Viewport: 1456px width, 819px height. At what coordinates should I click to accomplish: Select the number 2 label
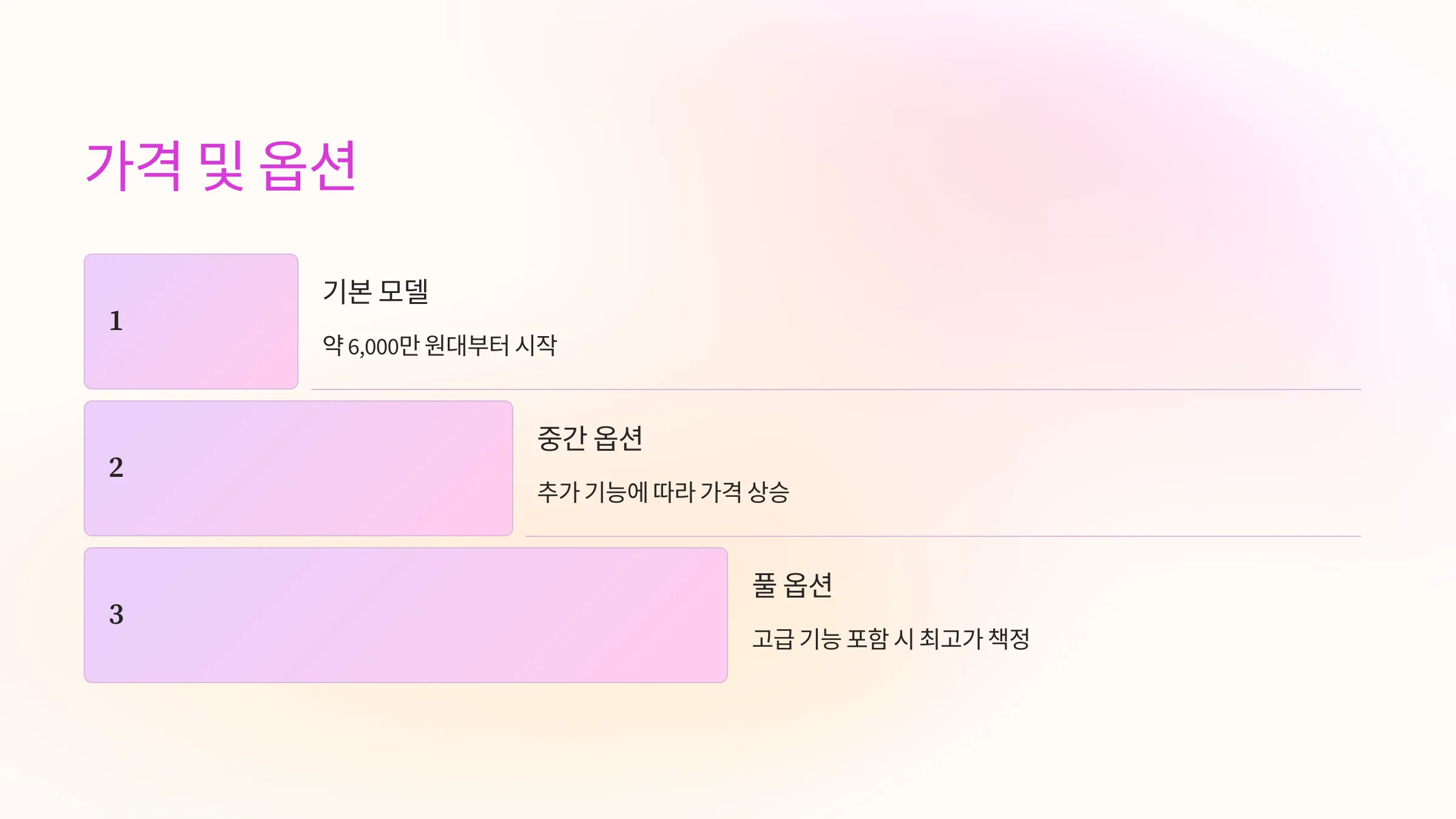point(116,468)
